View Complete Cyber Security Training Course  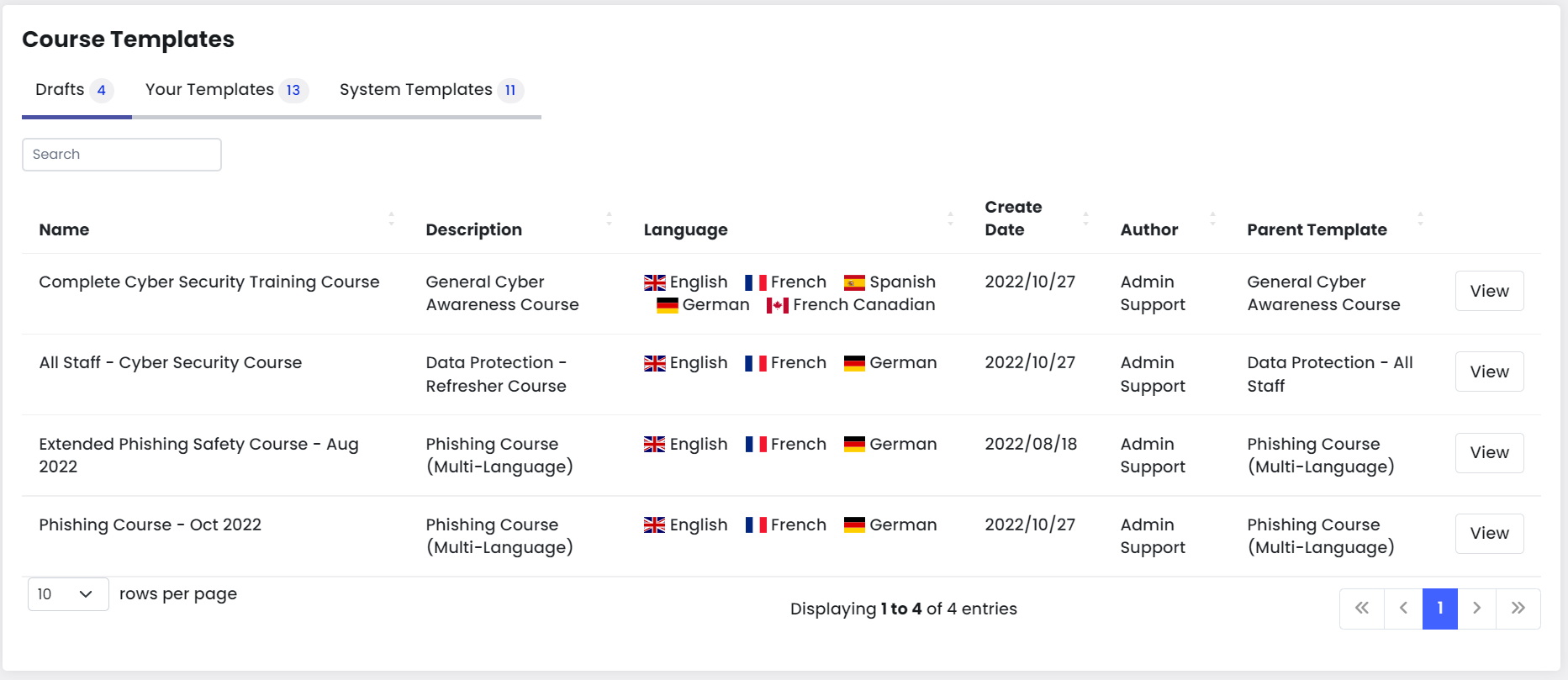[x=1489, y=291]
